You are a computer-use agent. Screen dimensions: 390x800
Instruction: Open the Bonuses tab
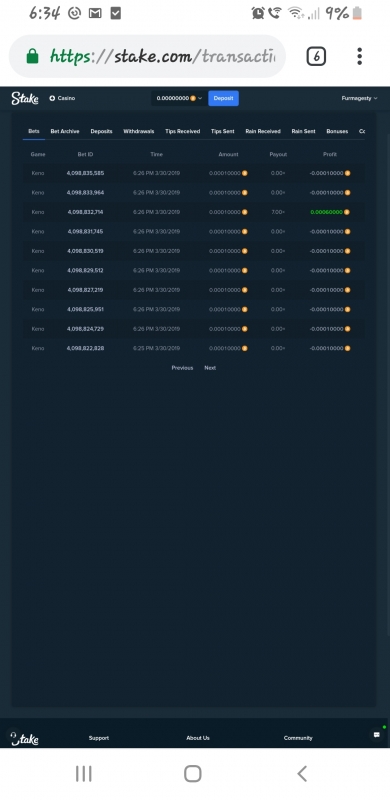(x=337, y=131)
